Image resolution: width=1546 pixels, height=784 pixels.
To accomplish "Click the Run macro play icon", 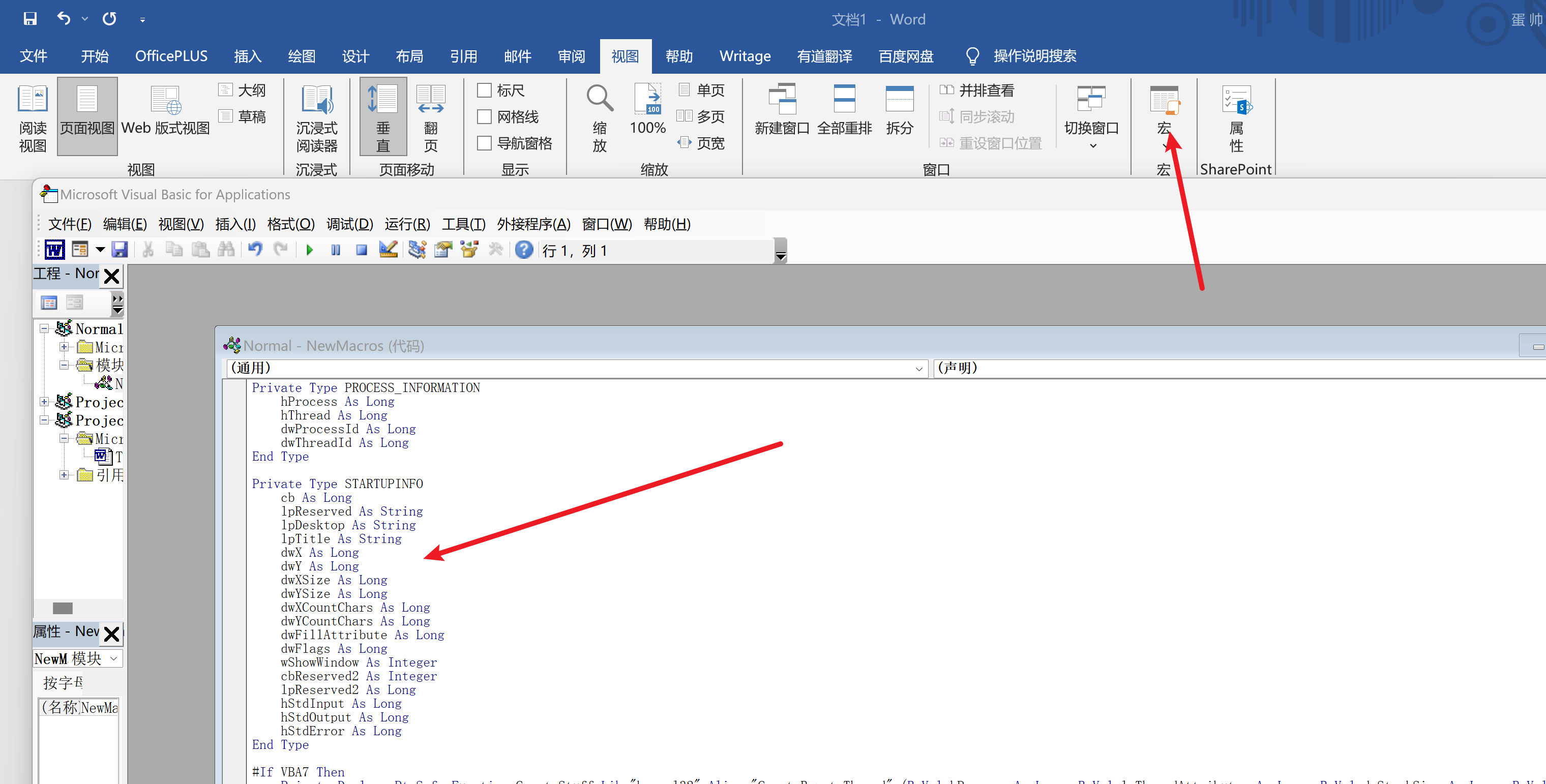I will pos(310,250).
